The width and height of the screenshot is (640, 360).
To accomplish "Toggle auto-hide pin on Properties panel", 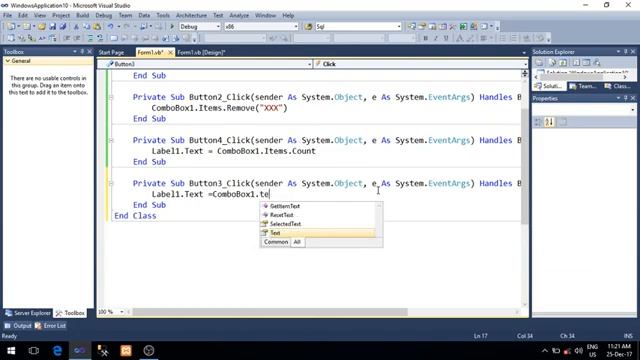I will 625,98.
